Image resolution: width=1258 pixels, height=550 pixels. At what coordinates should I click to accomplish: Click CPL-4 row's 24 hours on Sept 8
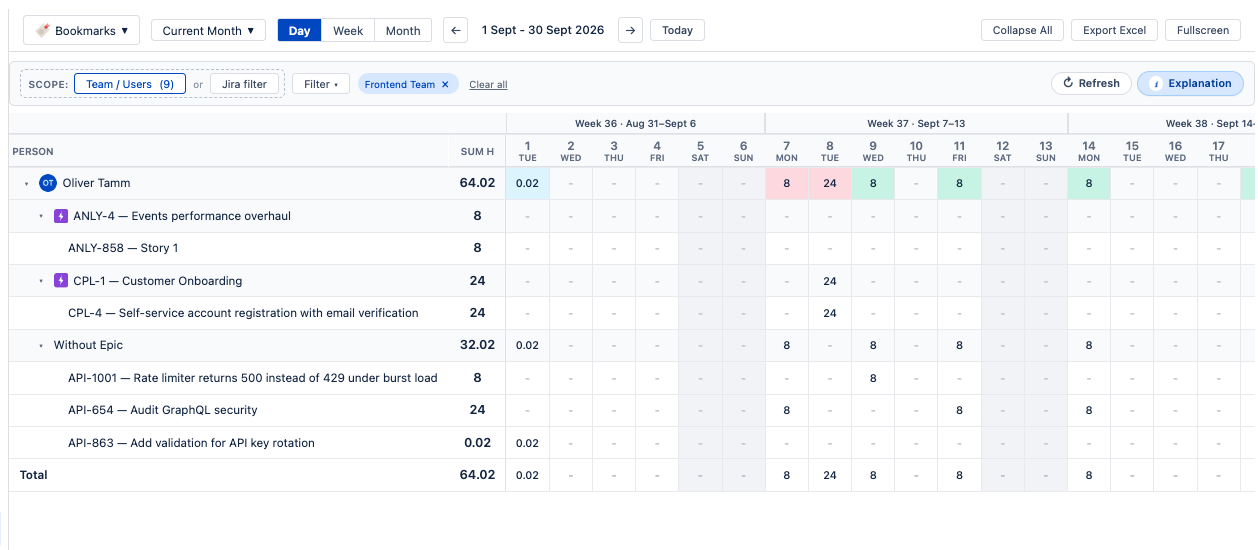click(x=830, y=313)
